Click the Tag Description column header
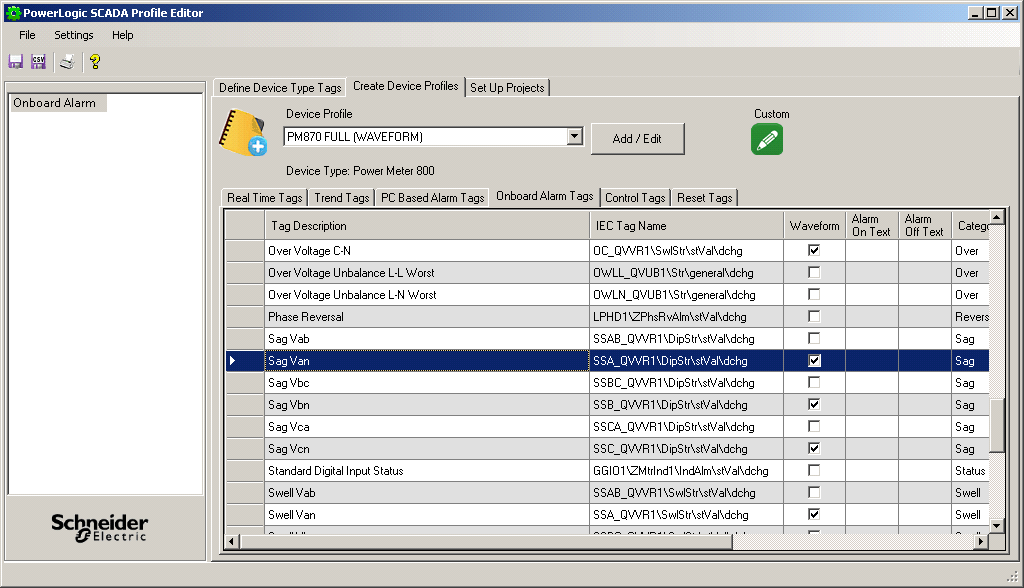Viewport: 1024px width, 588px height. tap(427, 225)
